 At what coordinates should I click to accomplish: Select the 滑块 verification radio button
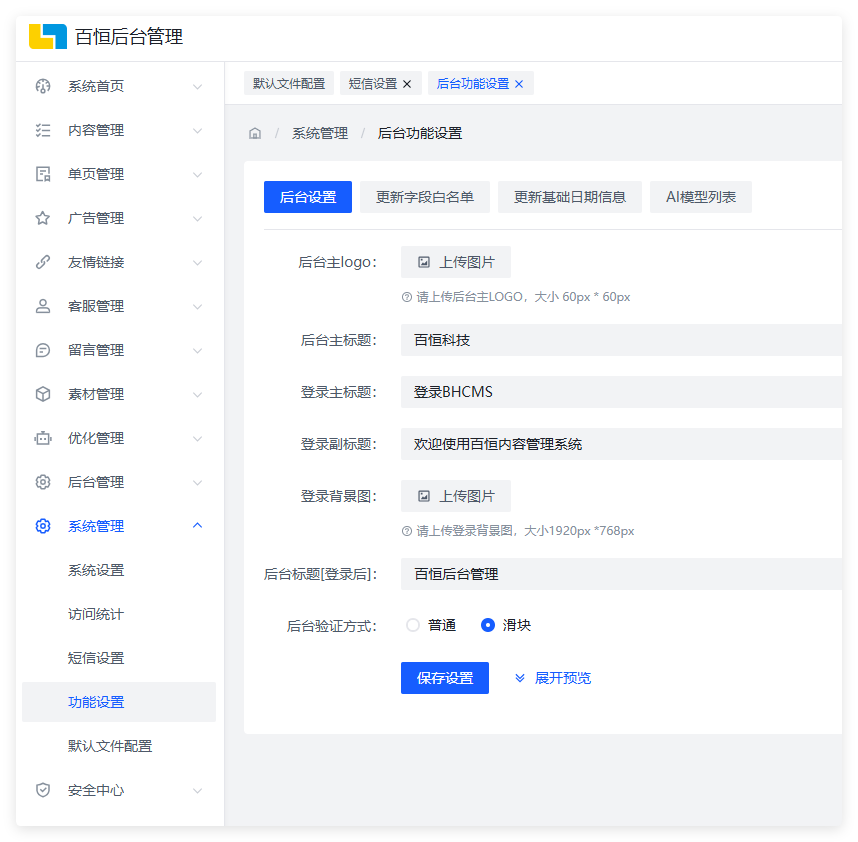(x=487, y=624)
